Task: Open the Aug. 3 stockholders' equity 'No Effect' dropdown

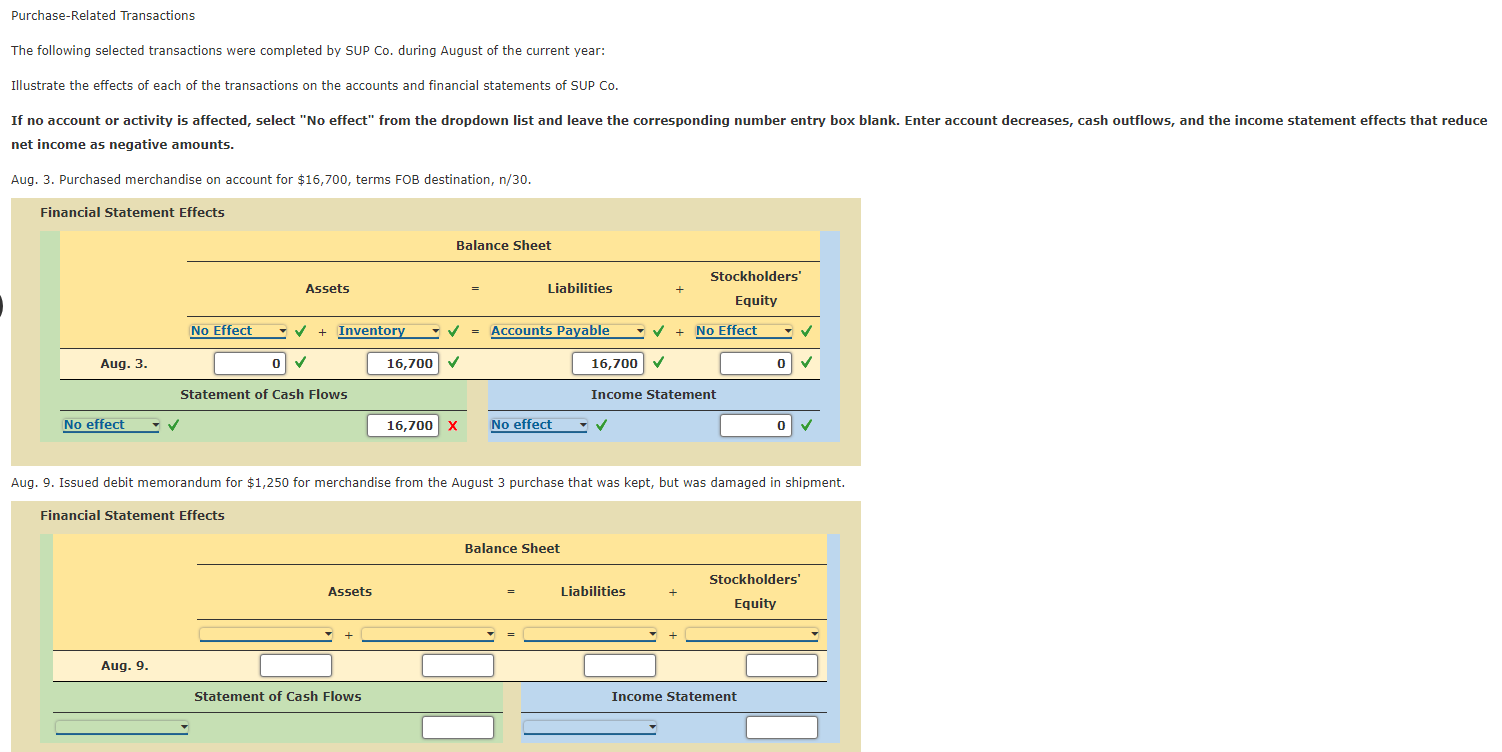Action: coord(744,331)
